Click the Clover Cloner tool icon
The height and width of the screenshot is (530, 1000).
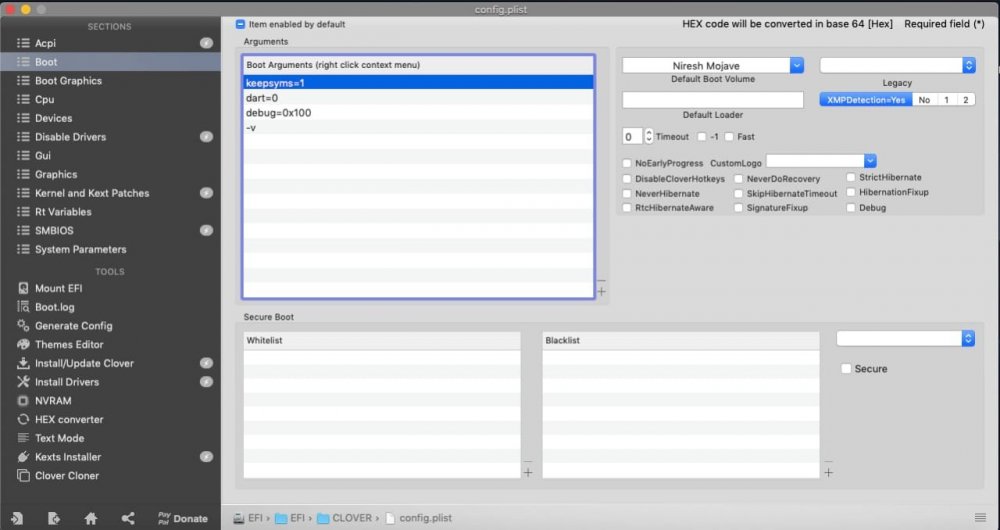[23, 476]
